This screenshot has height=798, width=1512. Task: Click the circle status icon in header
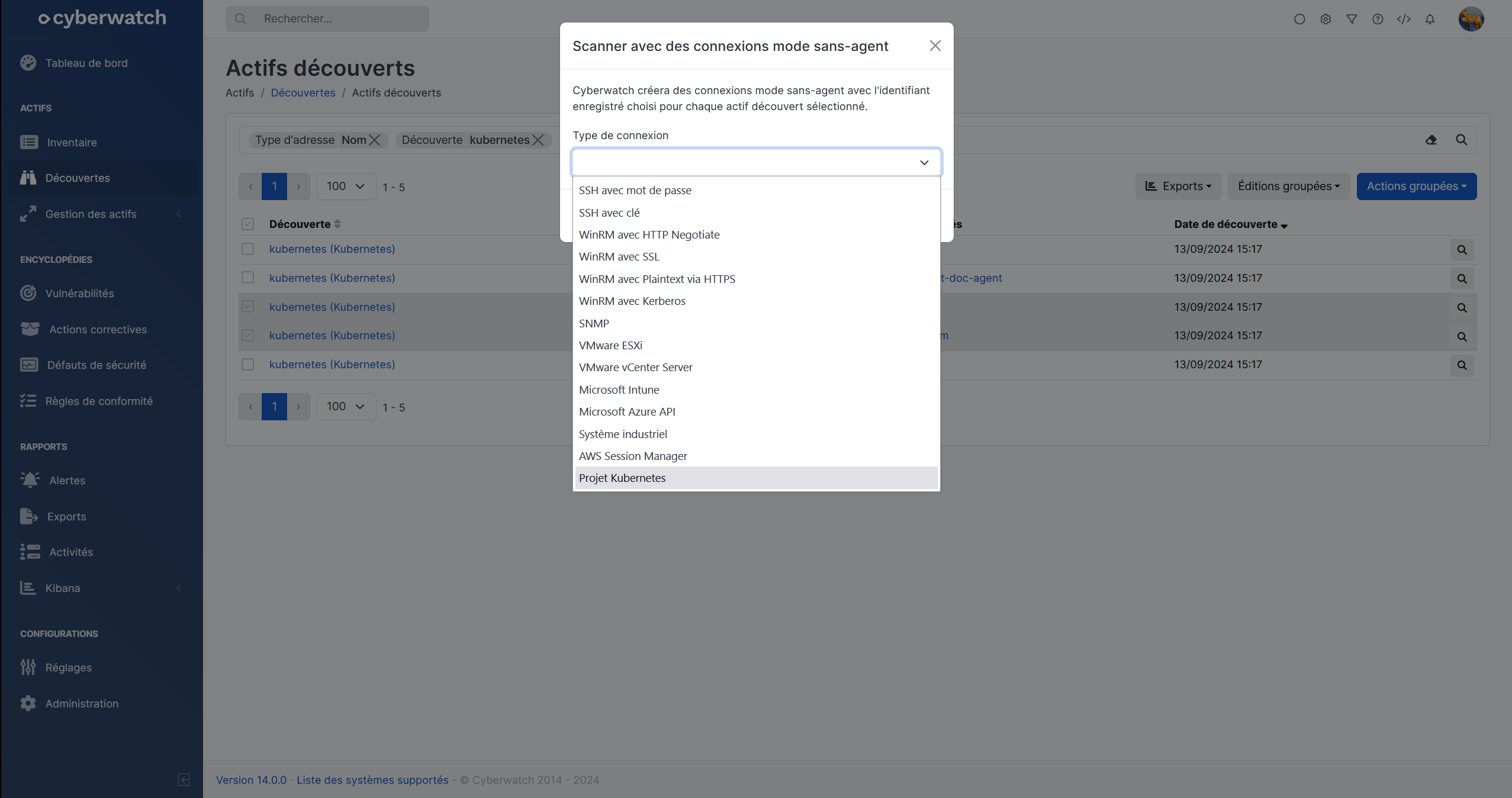pos(1299,19)
